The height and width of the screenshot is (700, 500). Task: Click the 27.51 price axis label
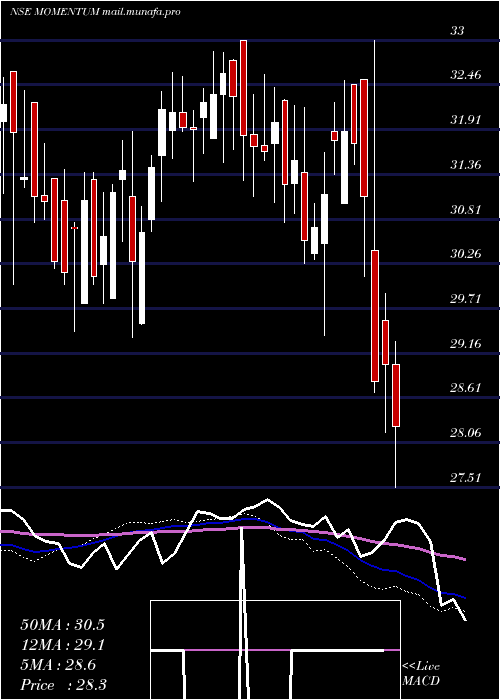tap(466, 477)
